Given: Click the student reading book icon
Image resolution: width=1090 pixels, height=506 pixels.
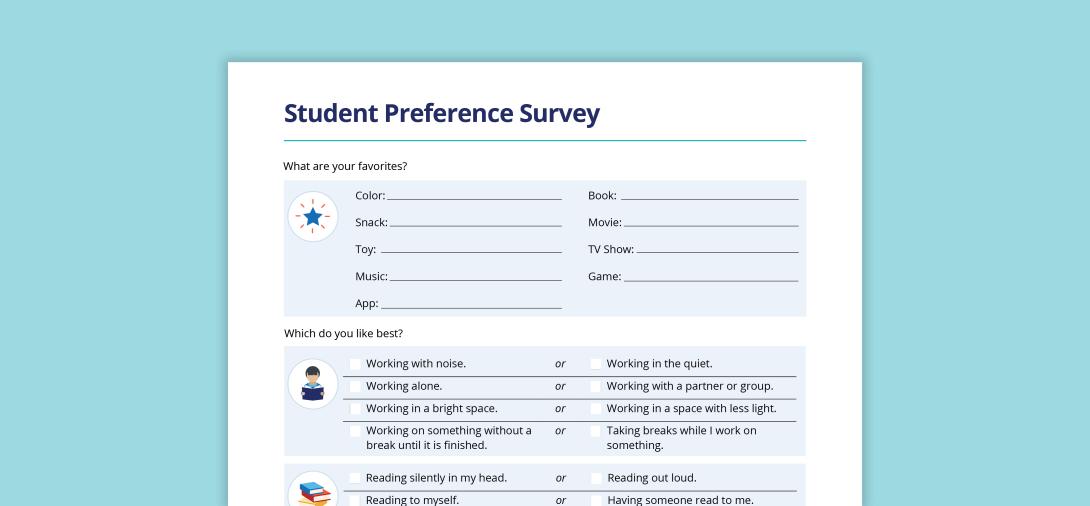Looking at the screenshot, I should point(313,384).
